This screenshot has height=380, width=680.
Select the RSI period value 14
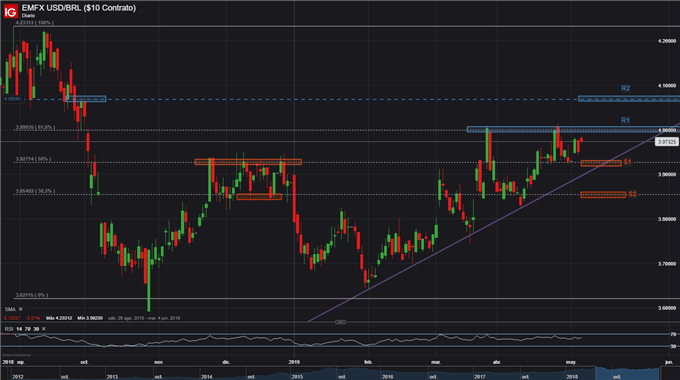pos(19,329)
